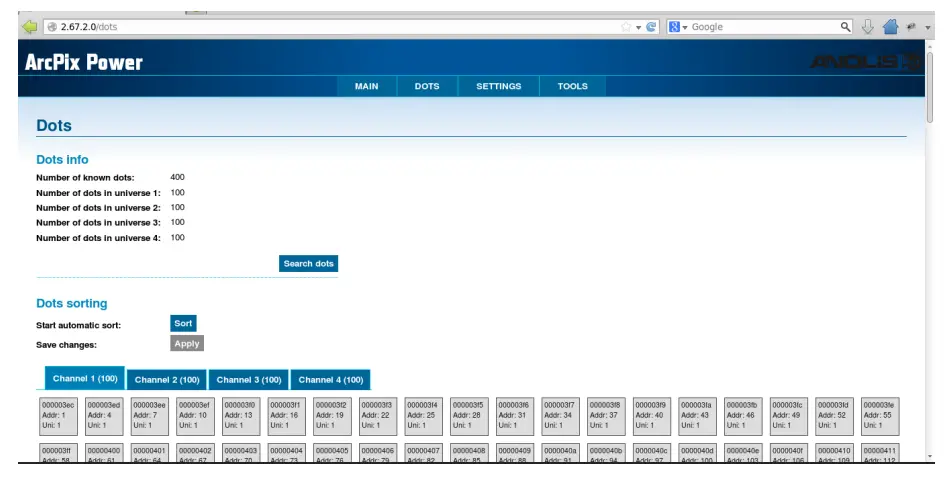Open the DOTS navigation menu item
Screen dimensions: 947x481
pyautogui.click(x=427, y=86)
